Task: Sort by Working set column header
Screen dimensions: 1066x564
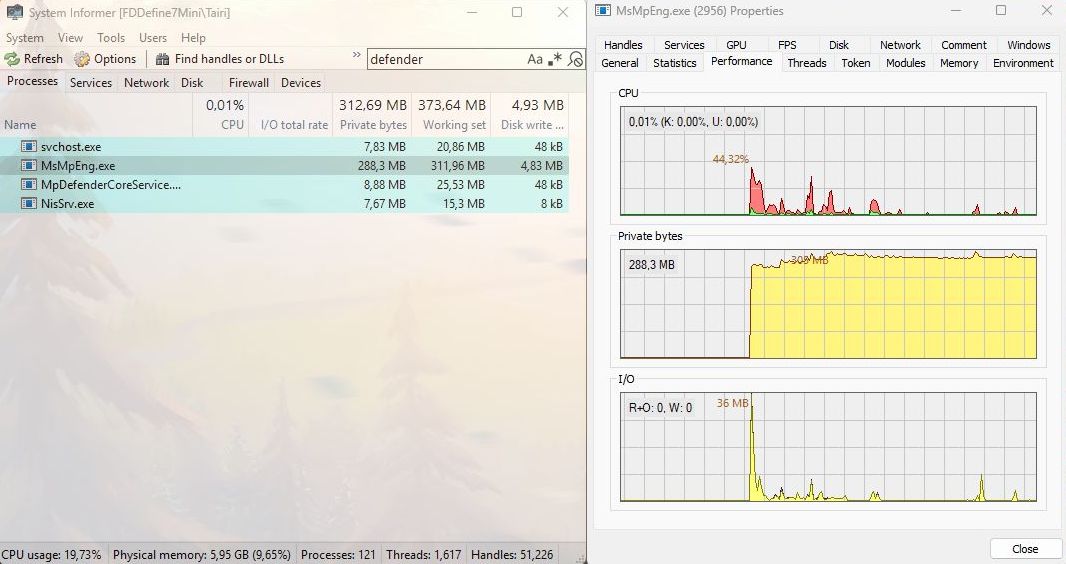Action: pyautogui.click(x=451, y=116)
